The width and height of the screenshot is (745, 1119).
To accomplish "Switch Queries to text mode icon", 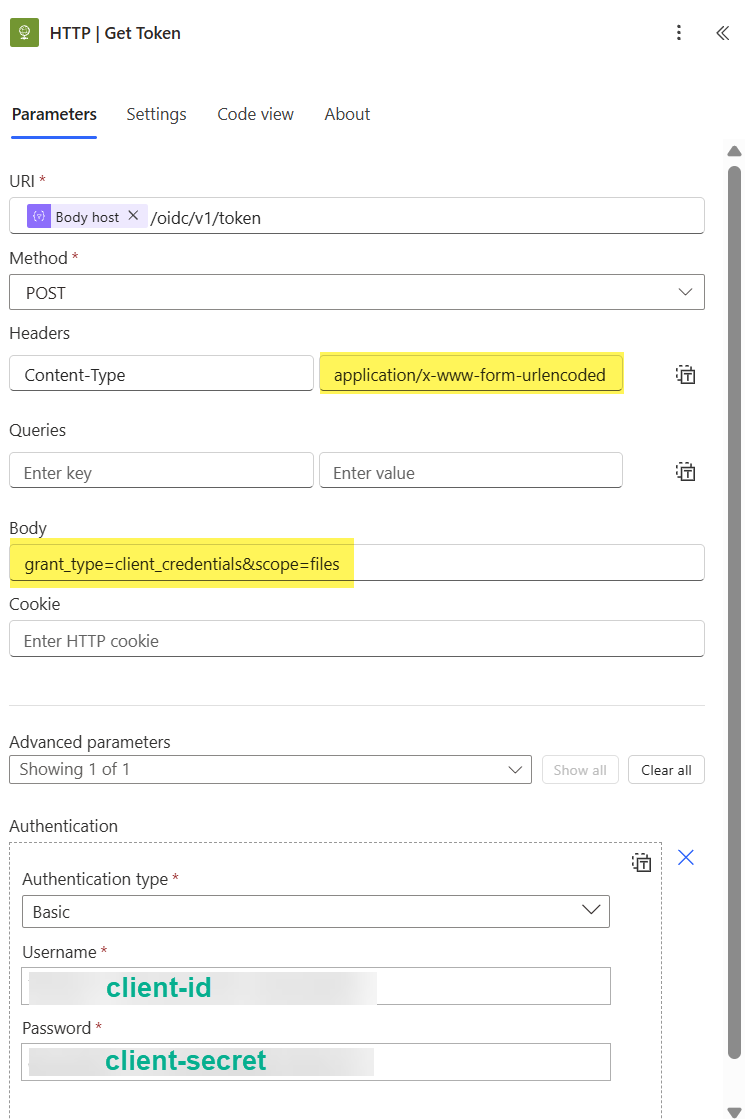I will pos(686,472).
